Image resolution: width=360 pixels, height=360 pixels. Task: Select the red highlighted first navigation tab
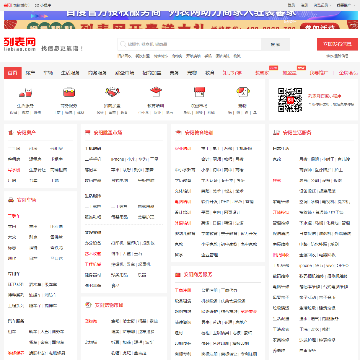13,73
